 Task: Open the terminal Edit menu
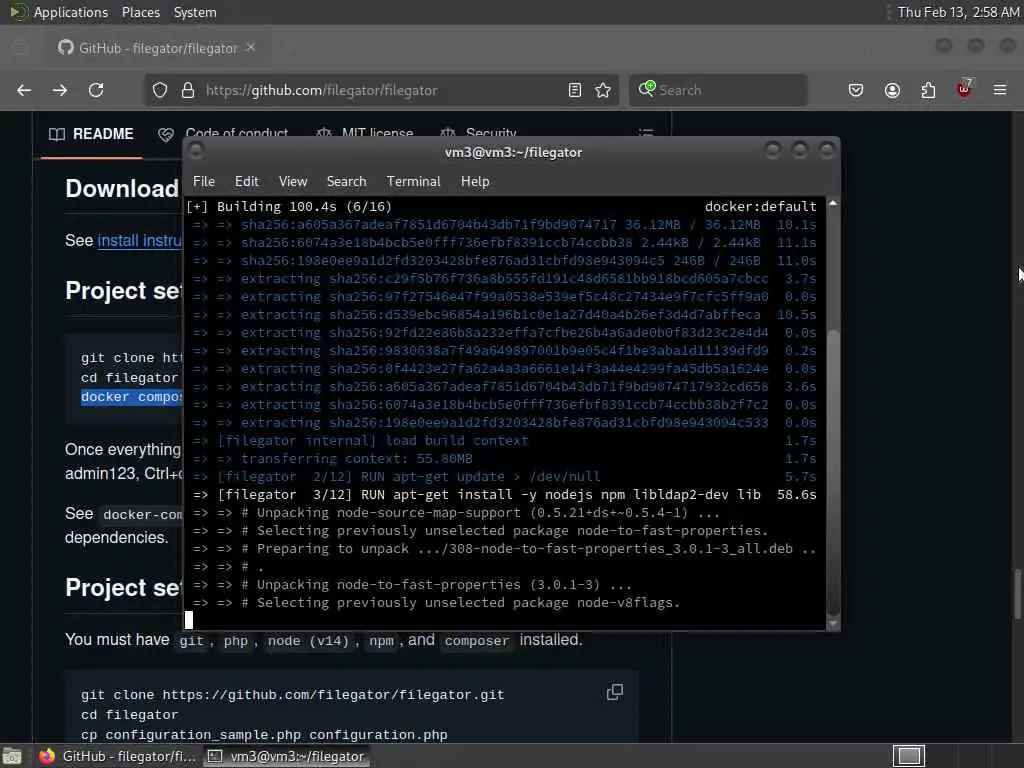pyautogui.click(x=247, y=182)
